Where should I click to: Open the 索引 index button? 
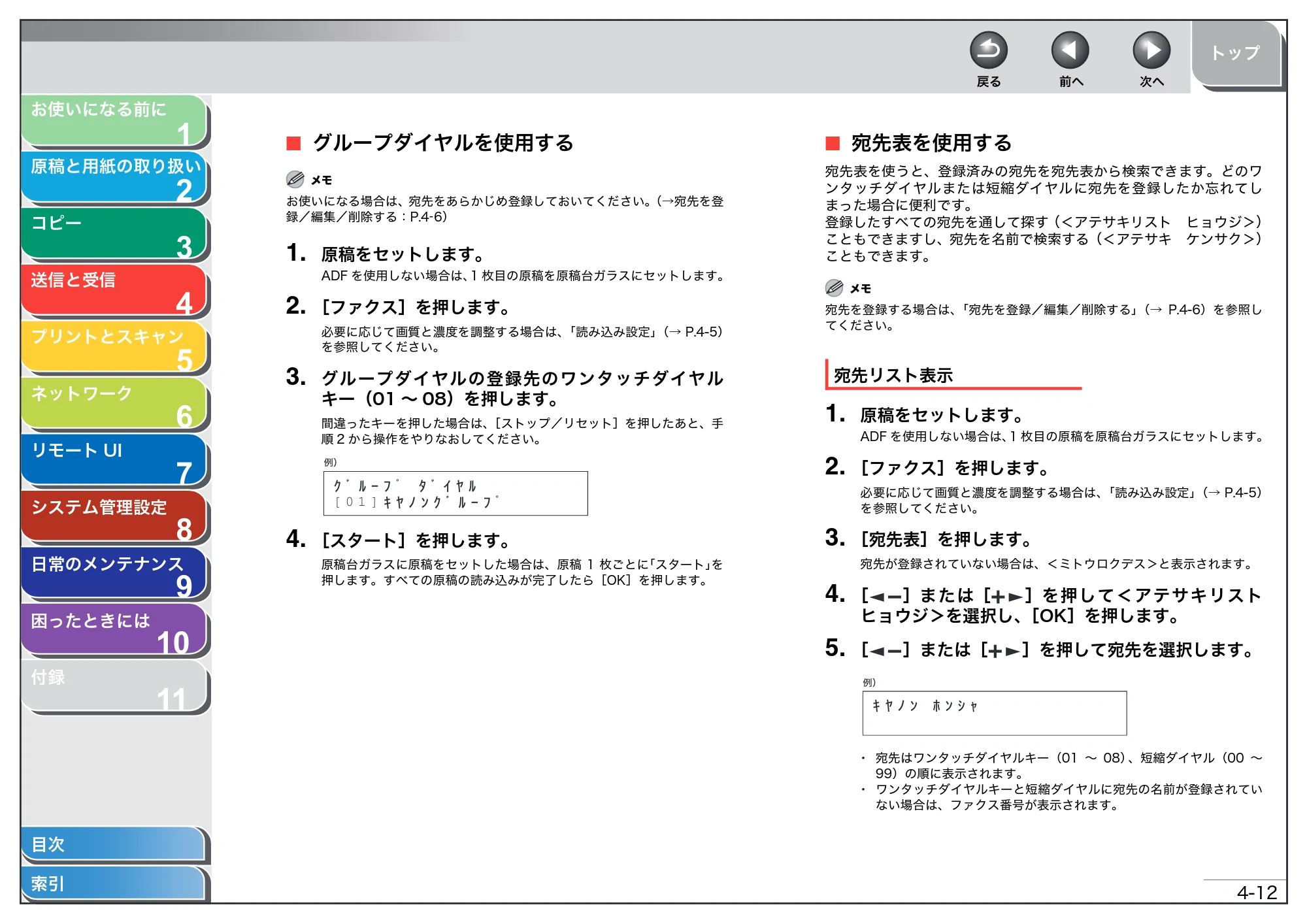pyautogui.click(x=113, y=883)
